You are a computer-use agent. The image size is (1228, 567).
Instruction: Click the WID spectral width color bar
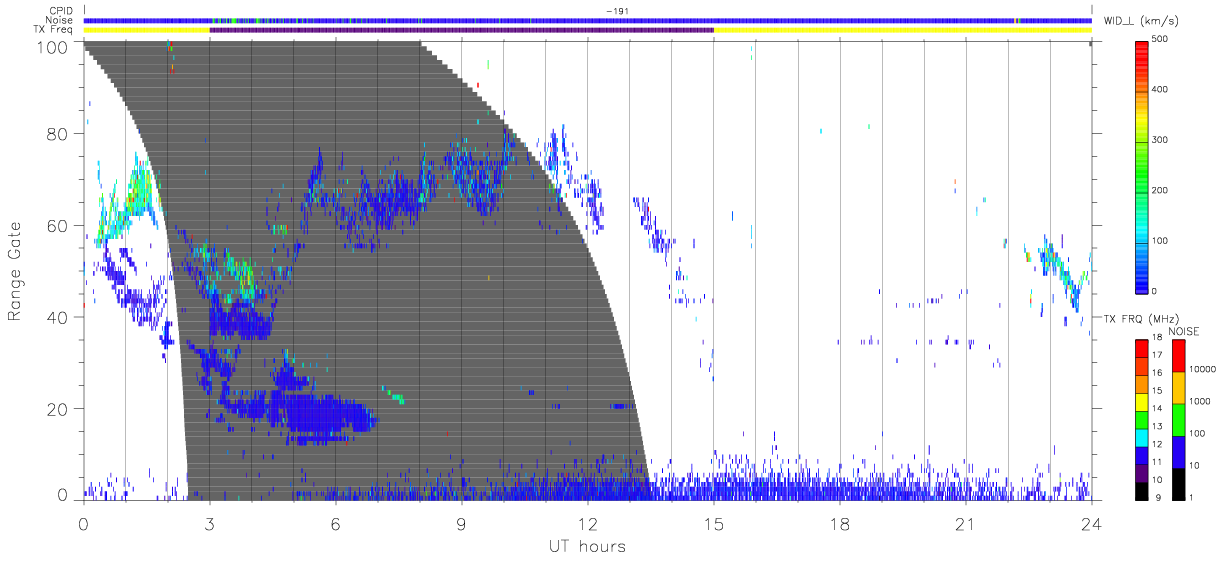click(1142, 166)
